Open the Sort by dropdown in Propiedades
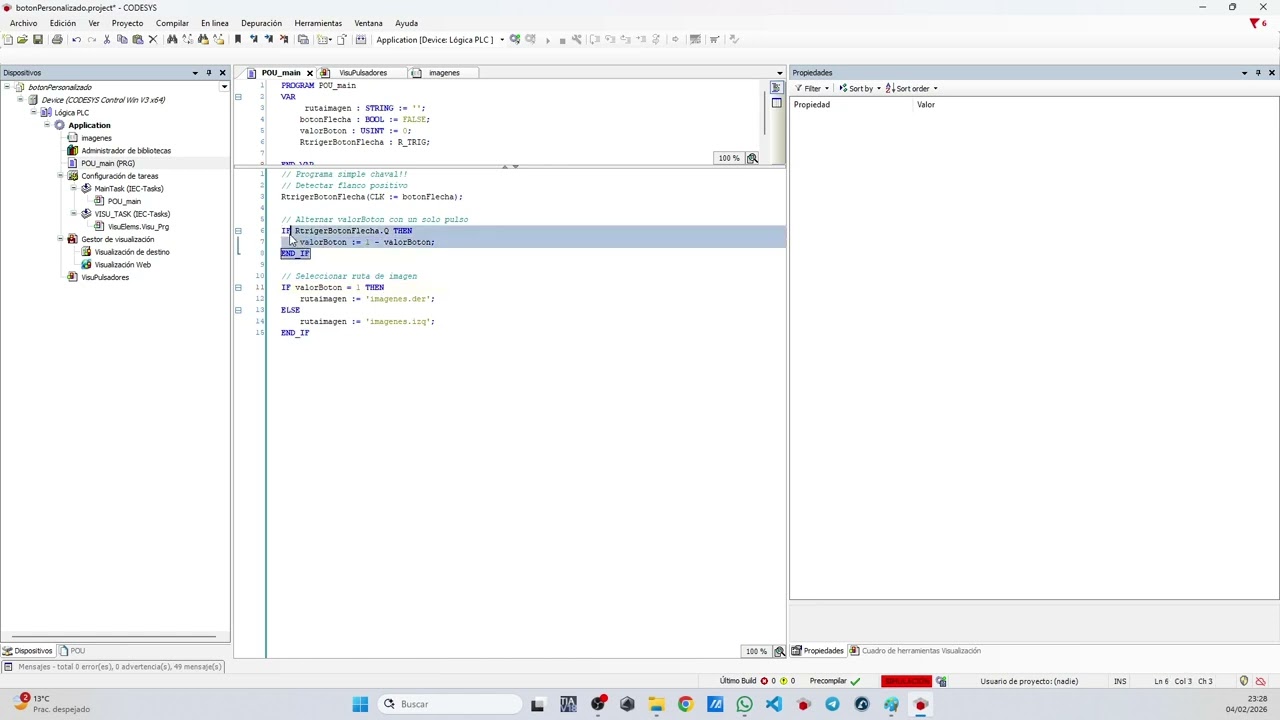 (x=859, y=88)
